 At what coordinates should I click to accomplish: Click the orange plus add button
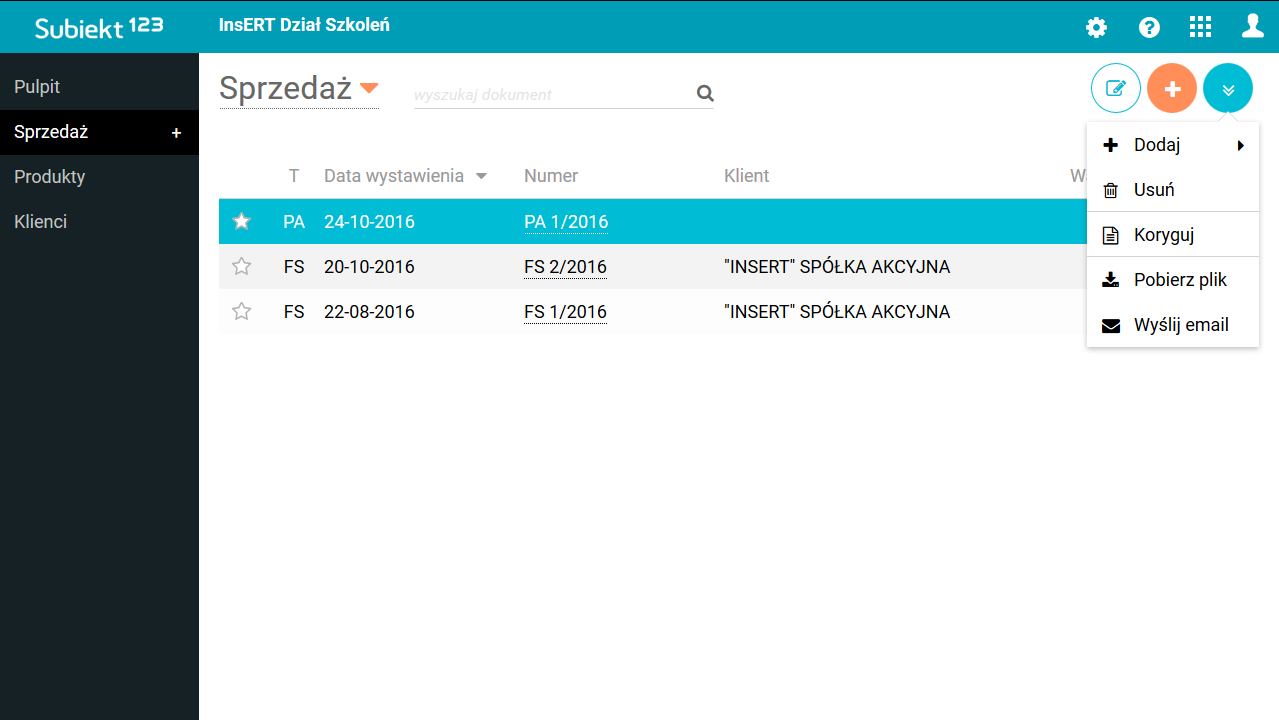[1171, 88]
